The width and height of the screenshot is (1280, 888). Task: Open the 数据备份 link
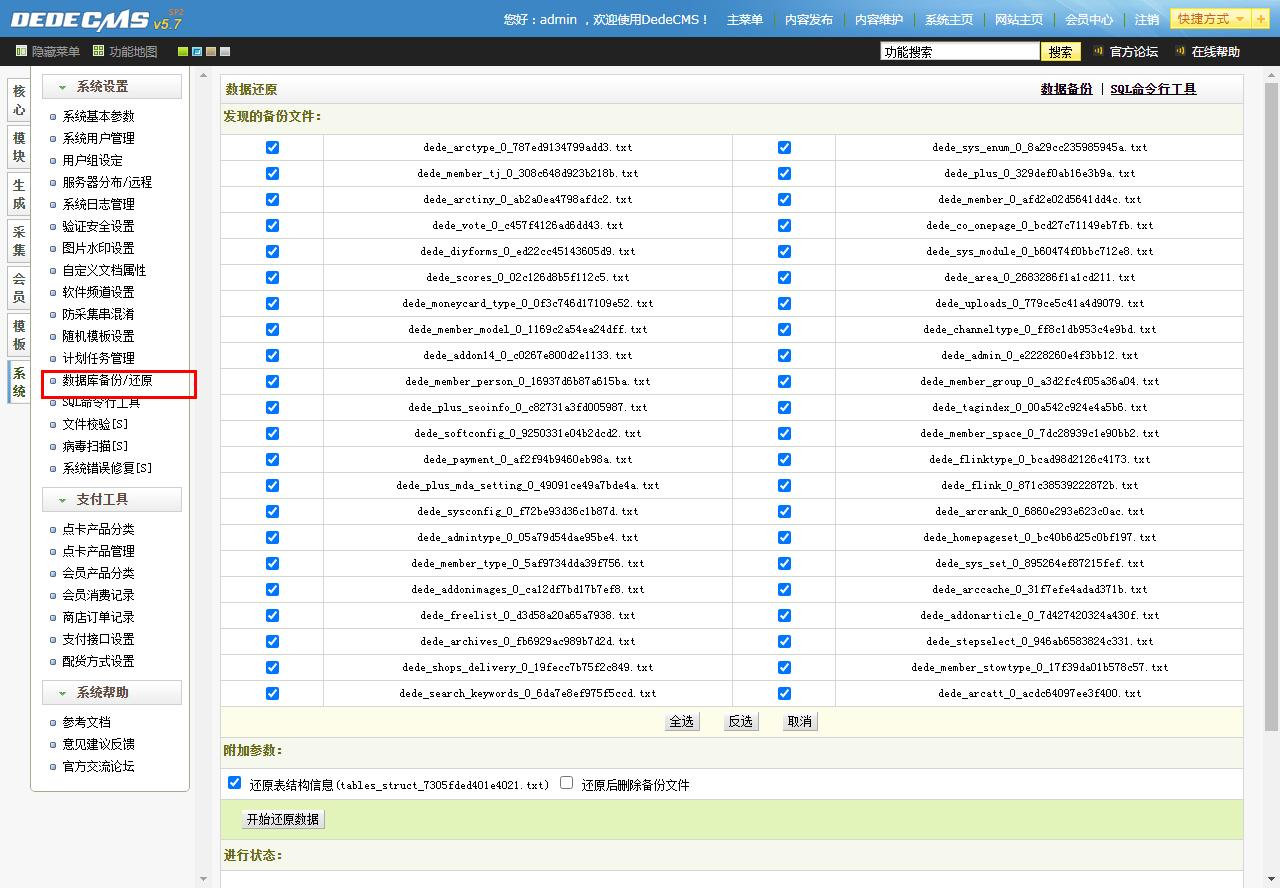tap(1066, 89)
